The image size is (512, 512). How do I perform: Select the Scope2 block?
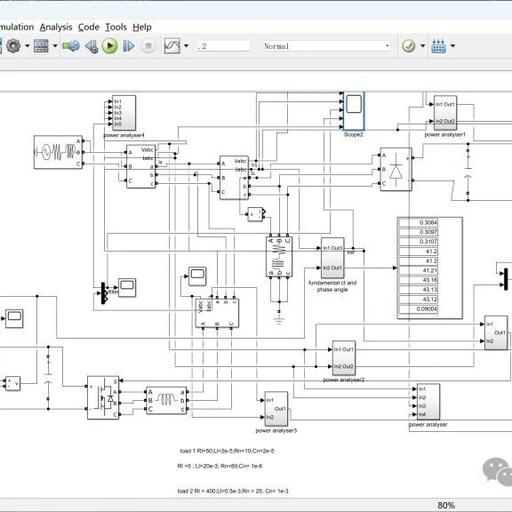354,111
